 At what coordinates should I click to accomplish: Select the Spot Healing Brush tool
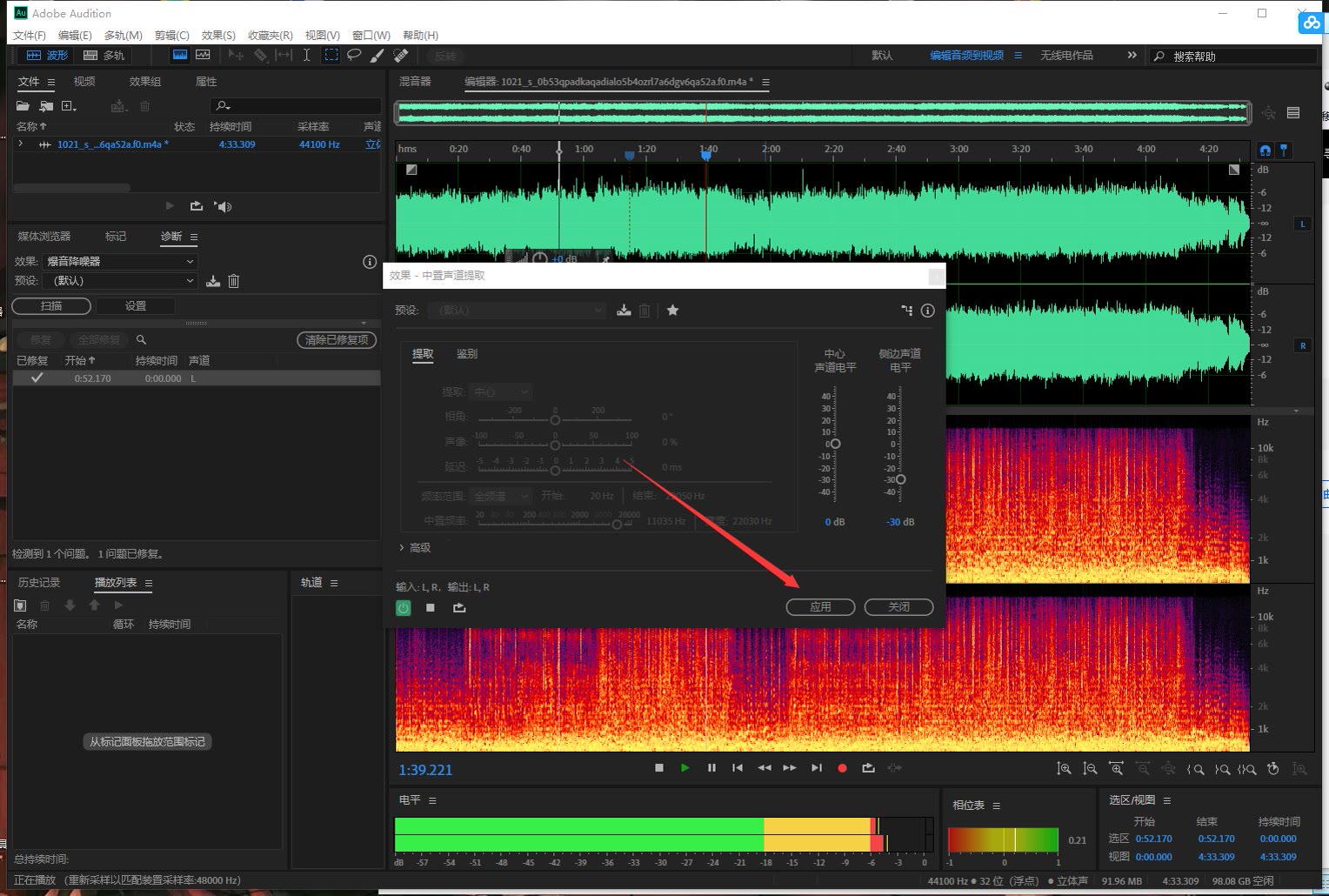[401, 55]
